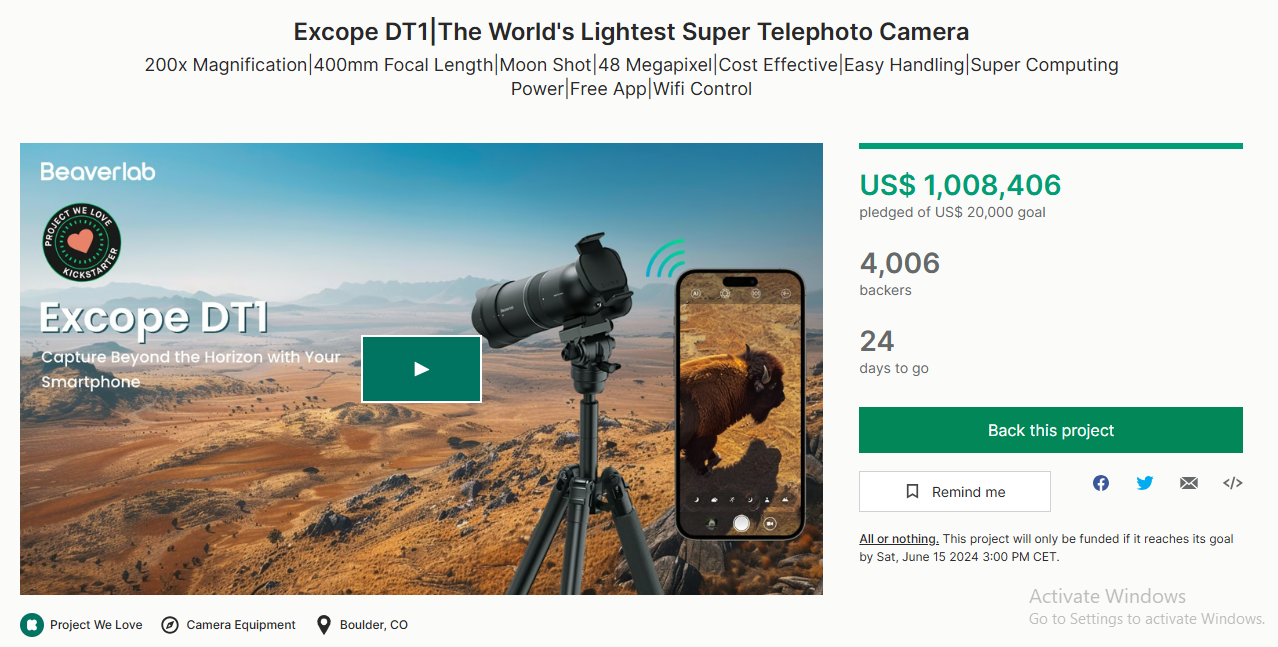Image resolution: width=1278 pixels, height=647 pixels.
Task: Share project via email envelope icon
Action: pos(1188,483)
